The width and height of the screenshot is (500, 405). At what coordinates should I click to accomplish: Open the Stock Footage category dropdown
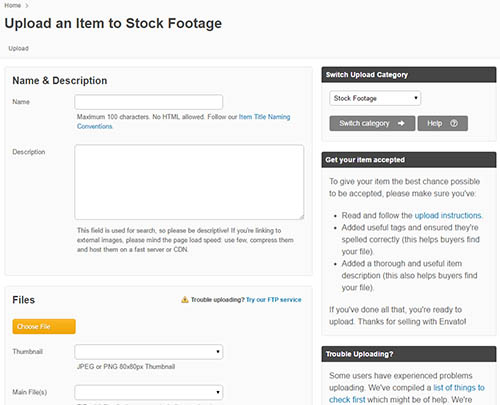click(x=375, y=98)
